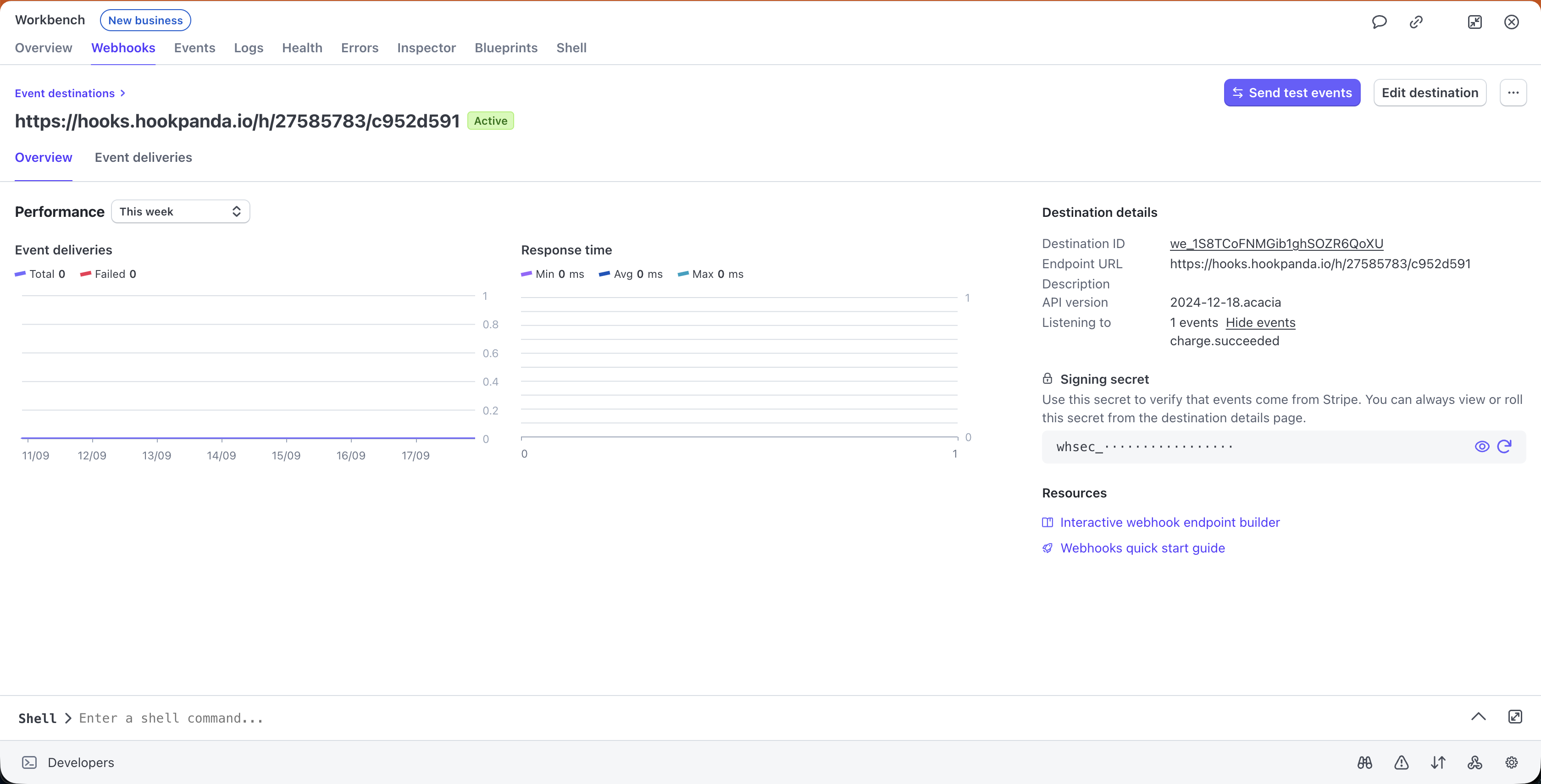1541x784 pixels.
Task: Expand the shell panel with chevron up
Action: [x=1478, y=717]
